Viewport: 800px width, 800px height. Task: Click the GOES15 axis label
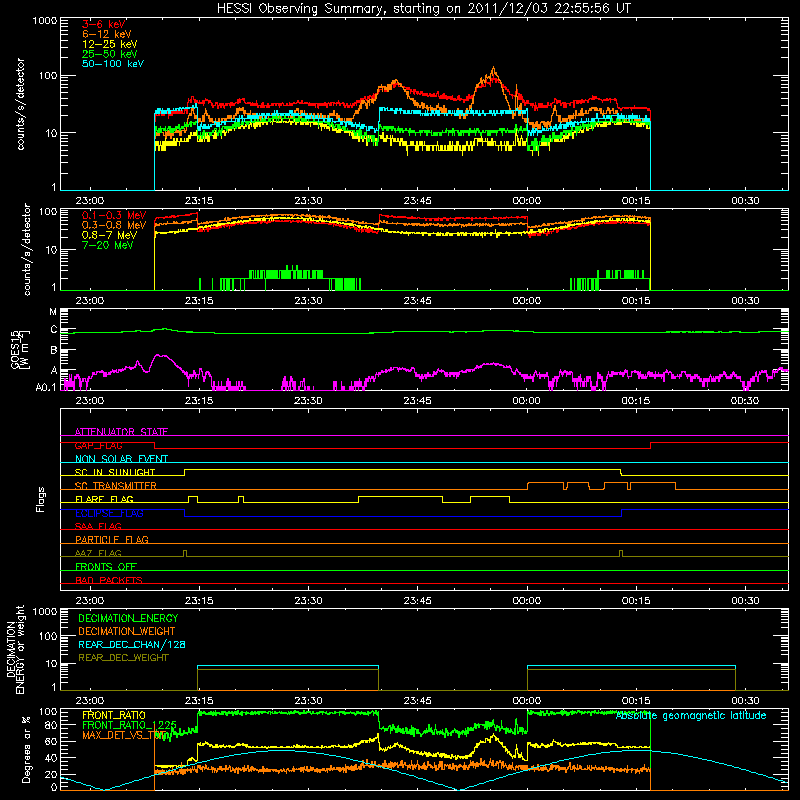[x=20, y=349]
